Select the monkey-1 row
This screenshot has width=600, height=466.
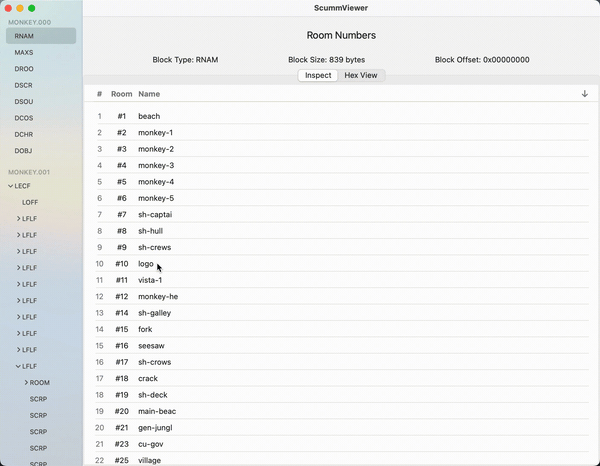[342, 133]
